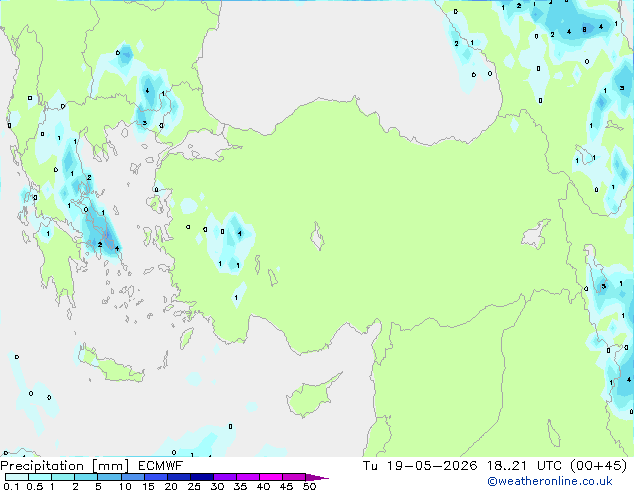634x490 pixels.
Task: Click the 0.1–0.5 mm palest legend swatch
Action: pos(17,477)
